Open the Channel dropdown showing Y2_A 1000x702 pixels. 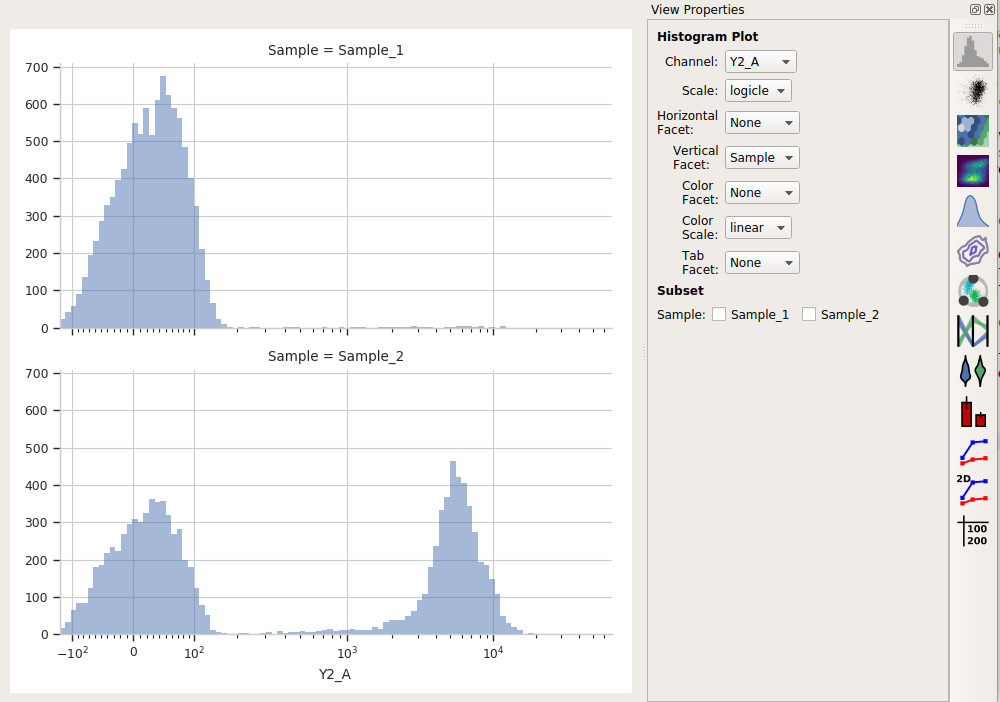click(760, 62)
